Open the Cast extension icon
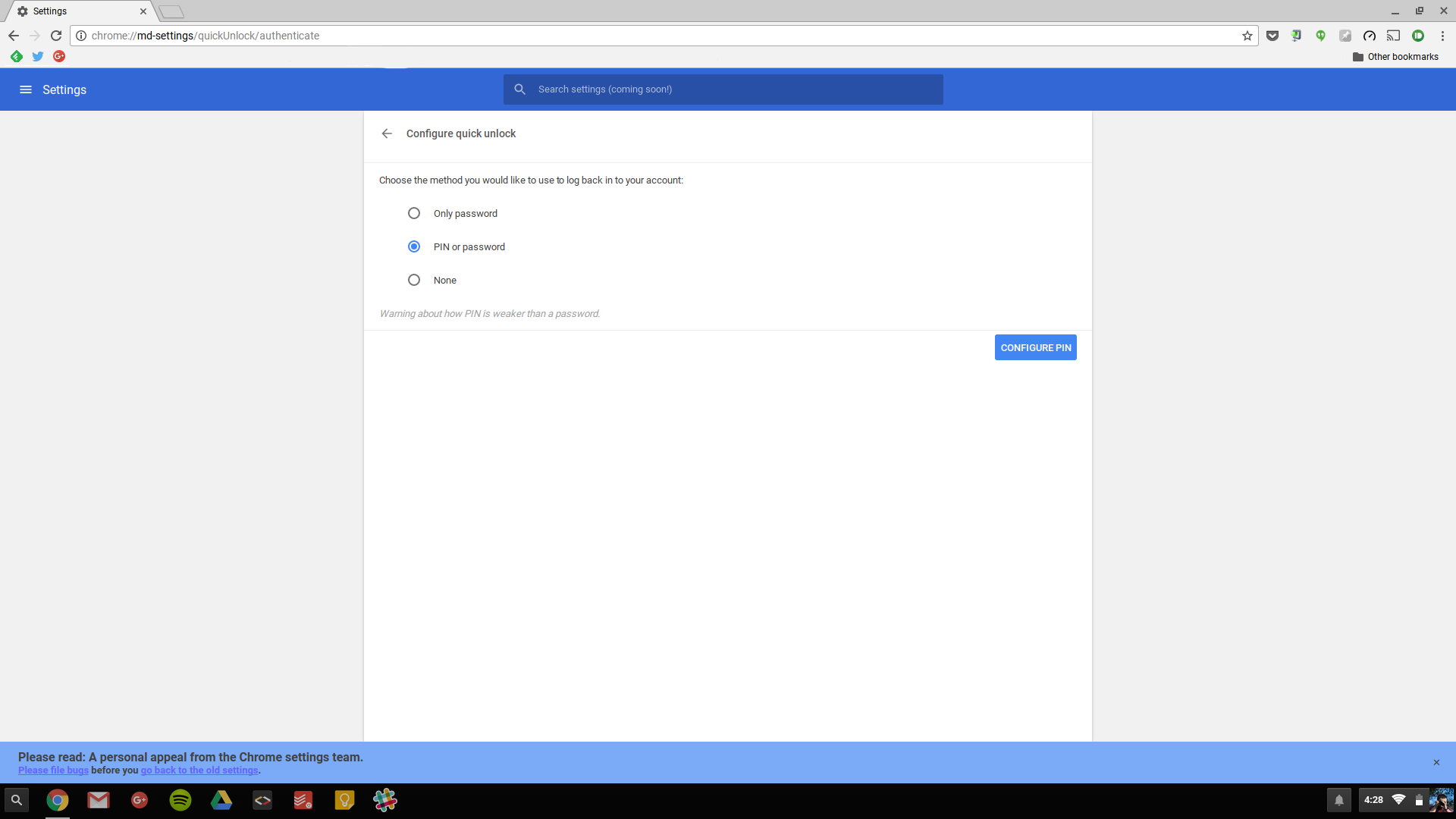 (x=1393, y=36)
